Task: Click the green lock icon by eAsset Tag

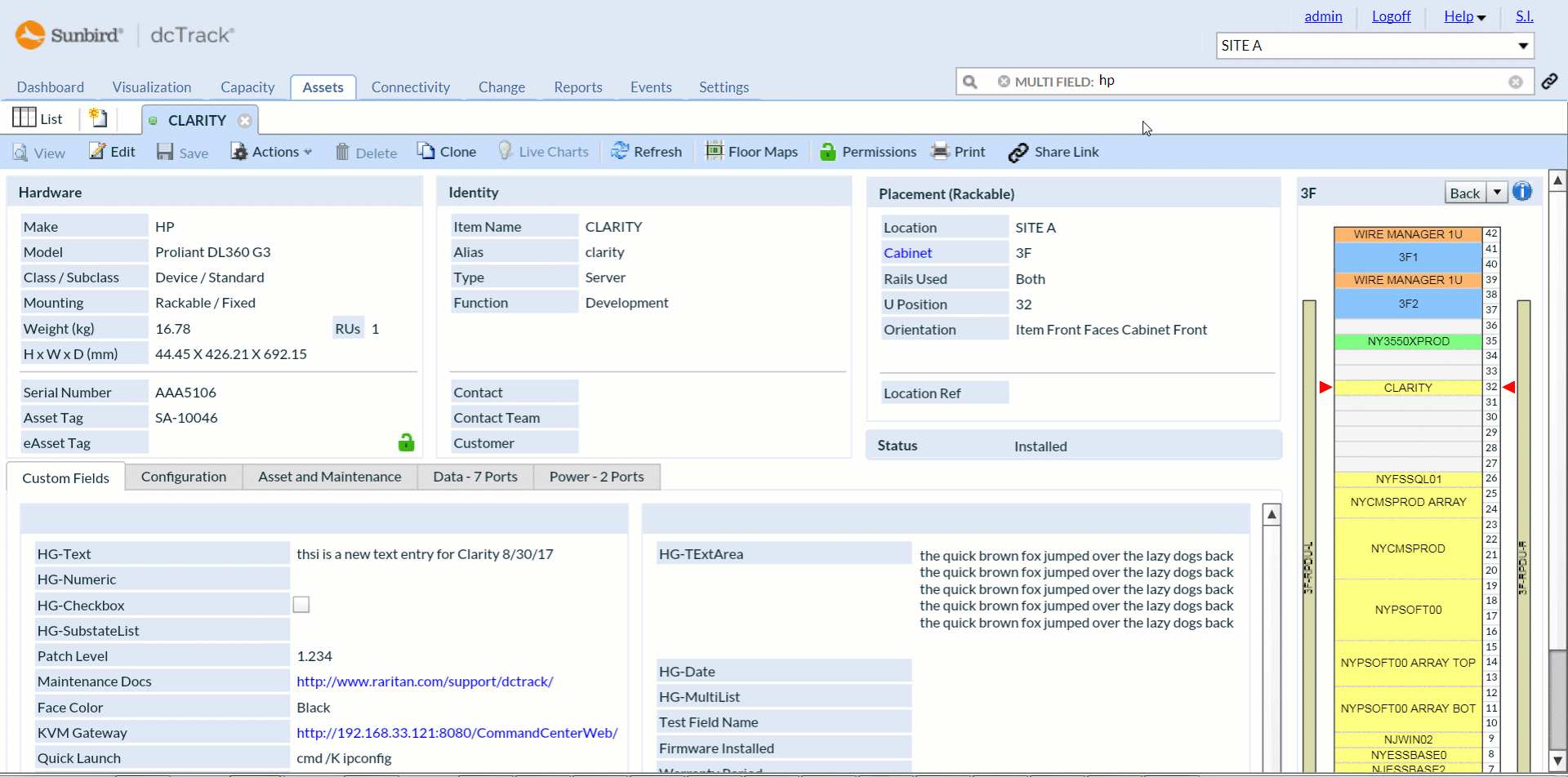Action: tap(406, 442)
